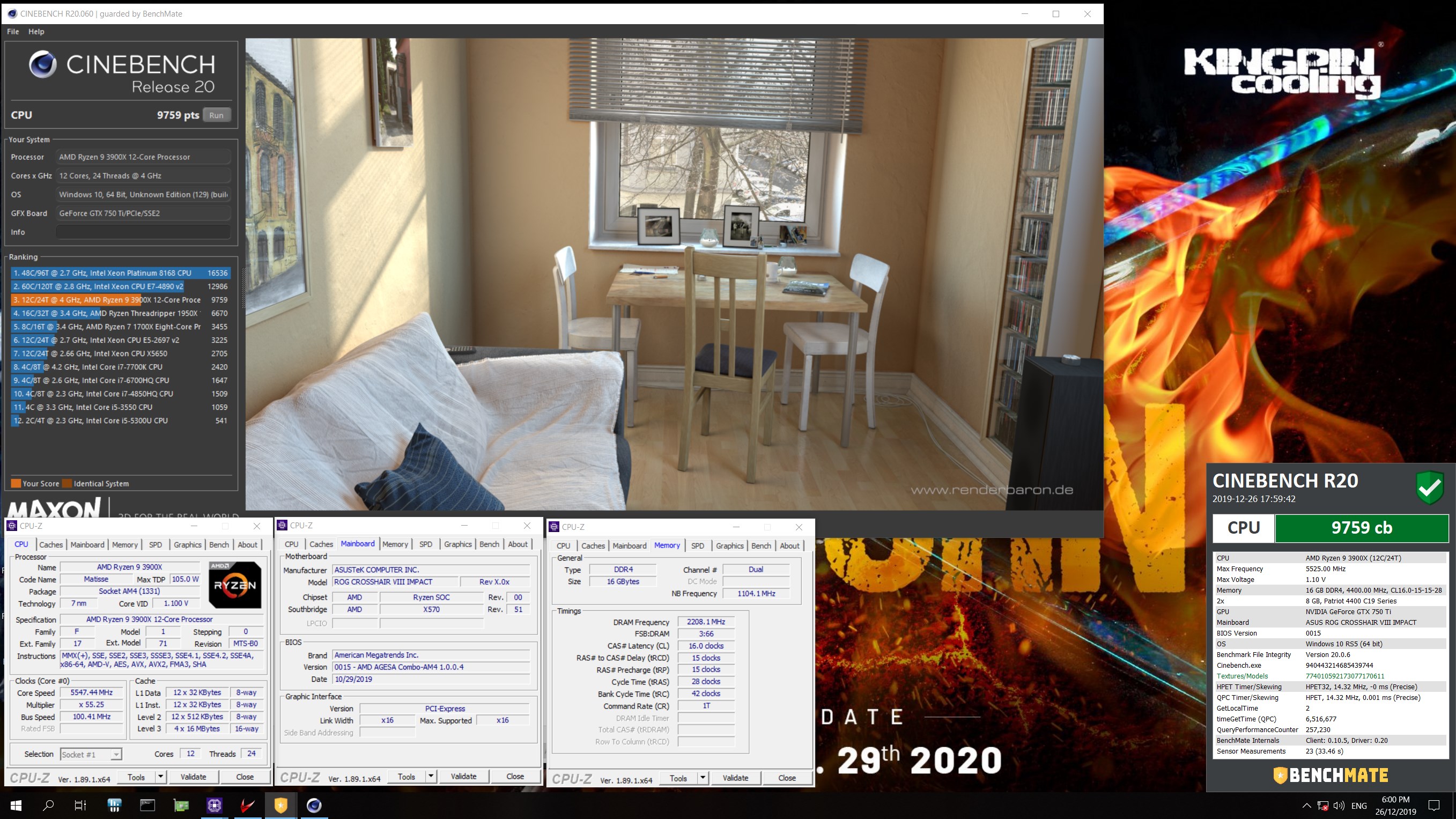Open the red bird taskbar icon
This screenshot has height=819, width=1456.
(x=247, y=805)
